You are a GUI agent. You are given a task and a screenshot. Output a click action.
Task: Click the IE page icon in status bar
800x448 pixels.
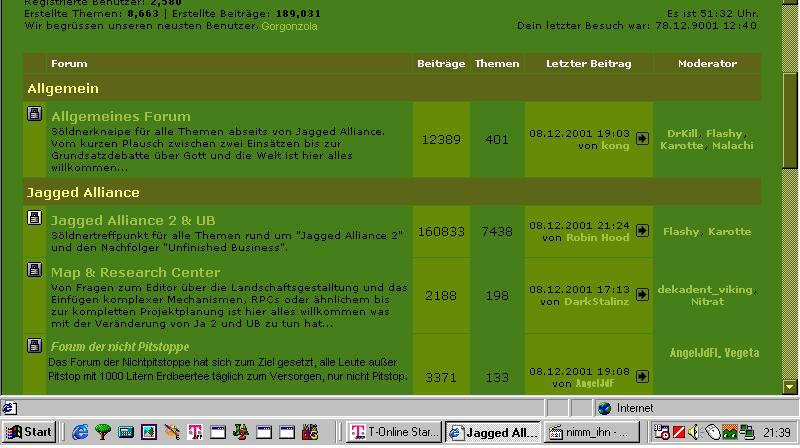[10, 408]
